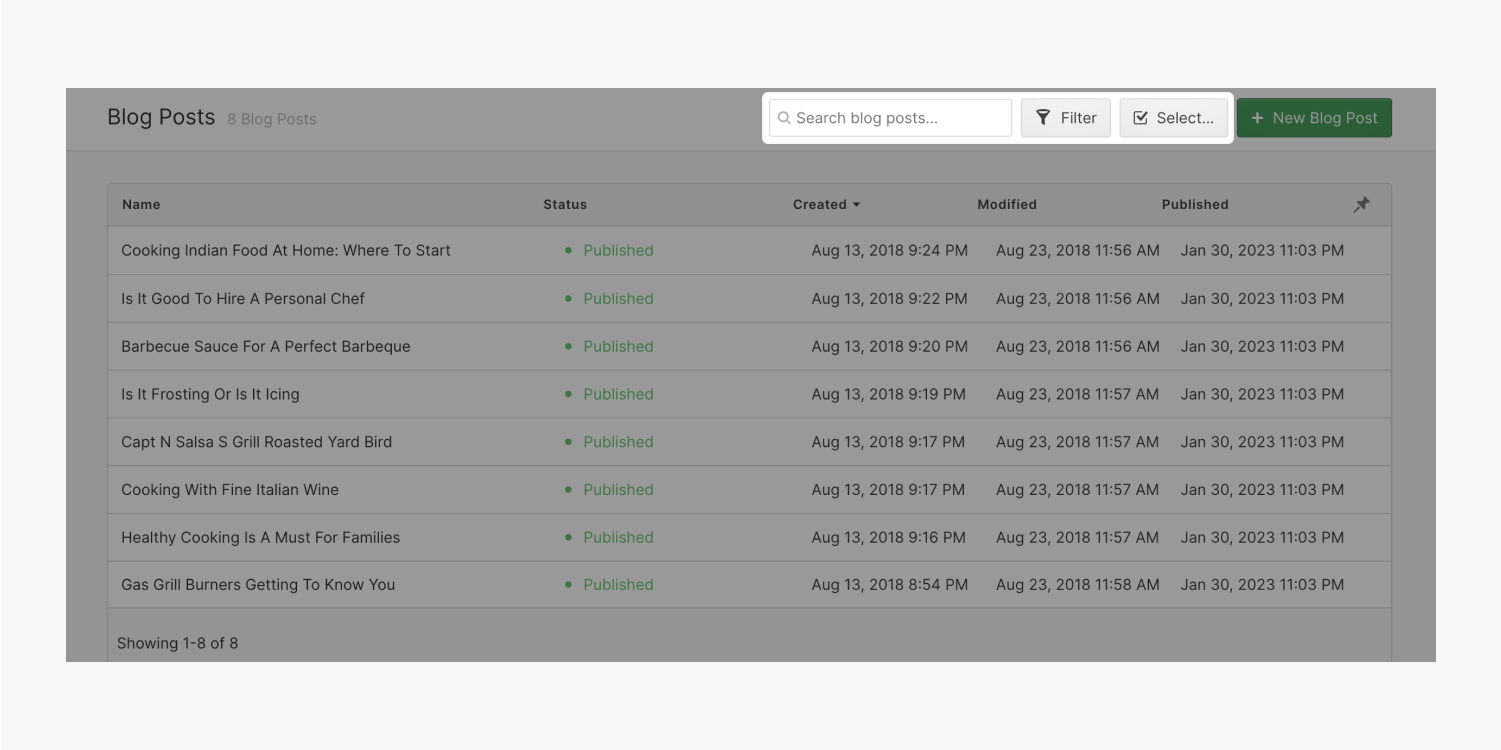
Task: Open 'Is It Good To Hire A Personal Chef'
Action: [243, 298]
